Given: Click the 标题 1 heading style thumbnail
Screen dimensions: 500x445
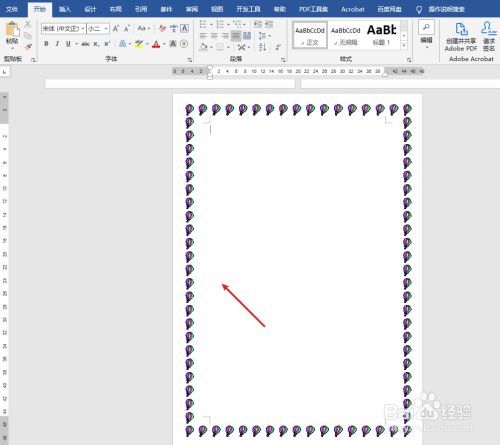Looking at the screenshot, I should coord(381,35).
